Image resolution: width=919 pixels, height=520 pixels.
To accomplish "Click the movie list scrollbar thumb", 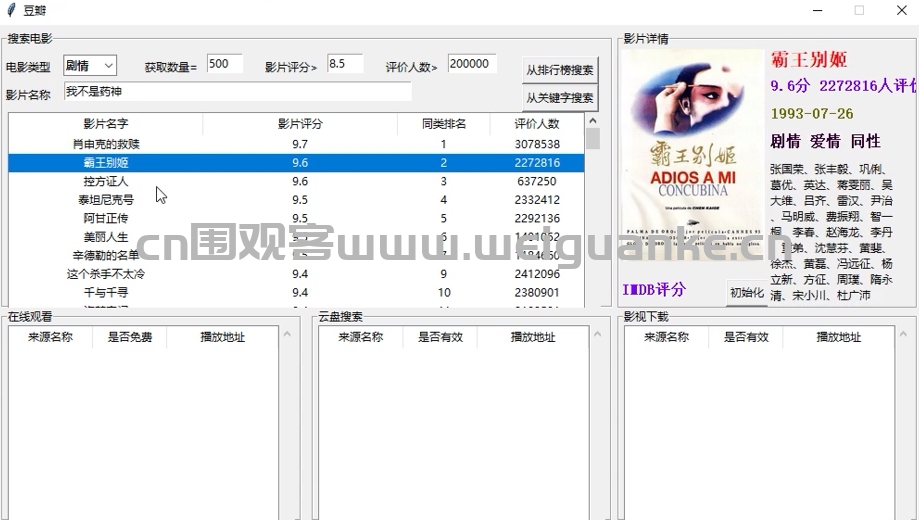I will 593,139.
